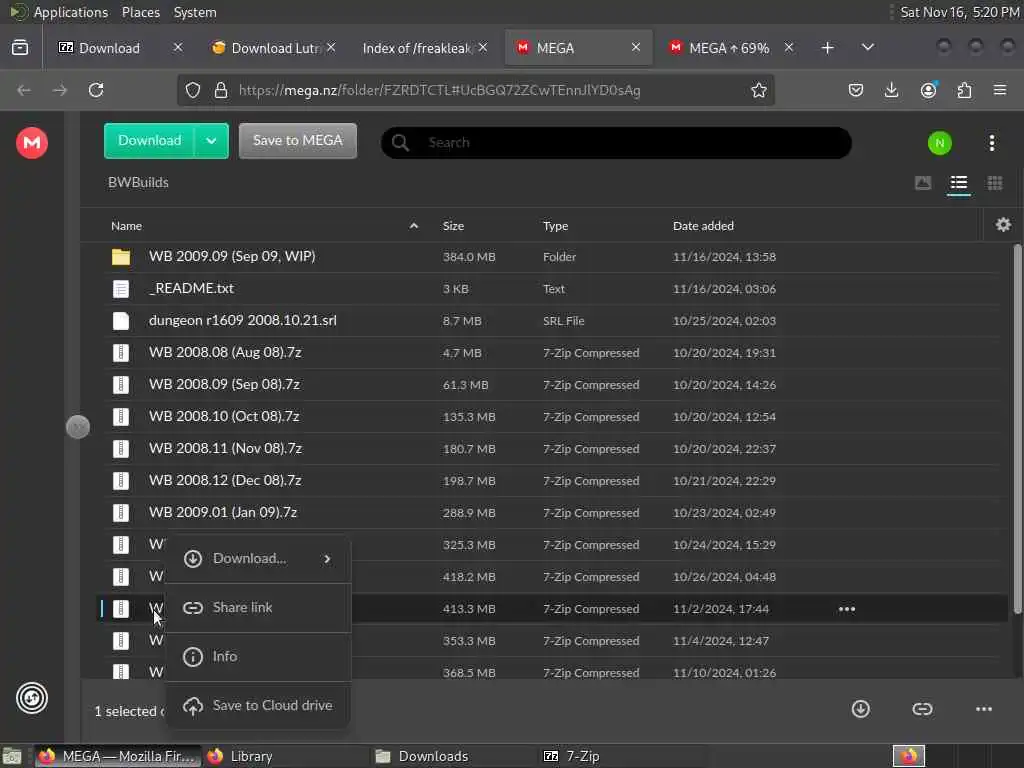Expand the Download... submenu arrow

327,559
